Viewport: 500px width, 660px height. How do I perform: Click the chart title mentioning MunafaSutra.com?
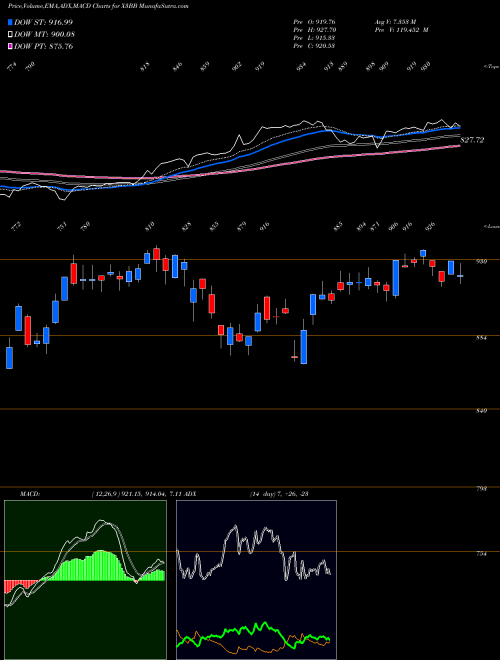[x=98, y=6]
